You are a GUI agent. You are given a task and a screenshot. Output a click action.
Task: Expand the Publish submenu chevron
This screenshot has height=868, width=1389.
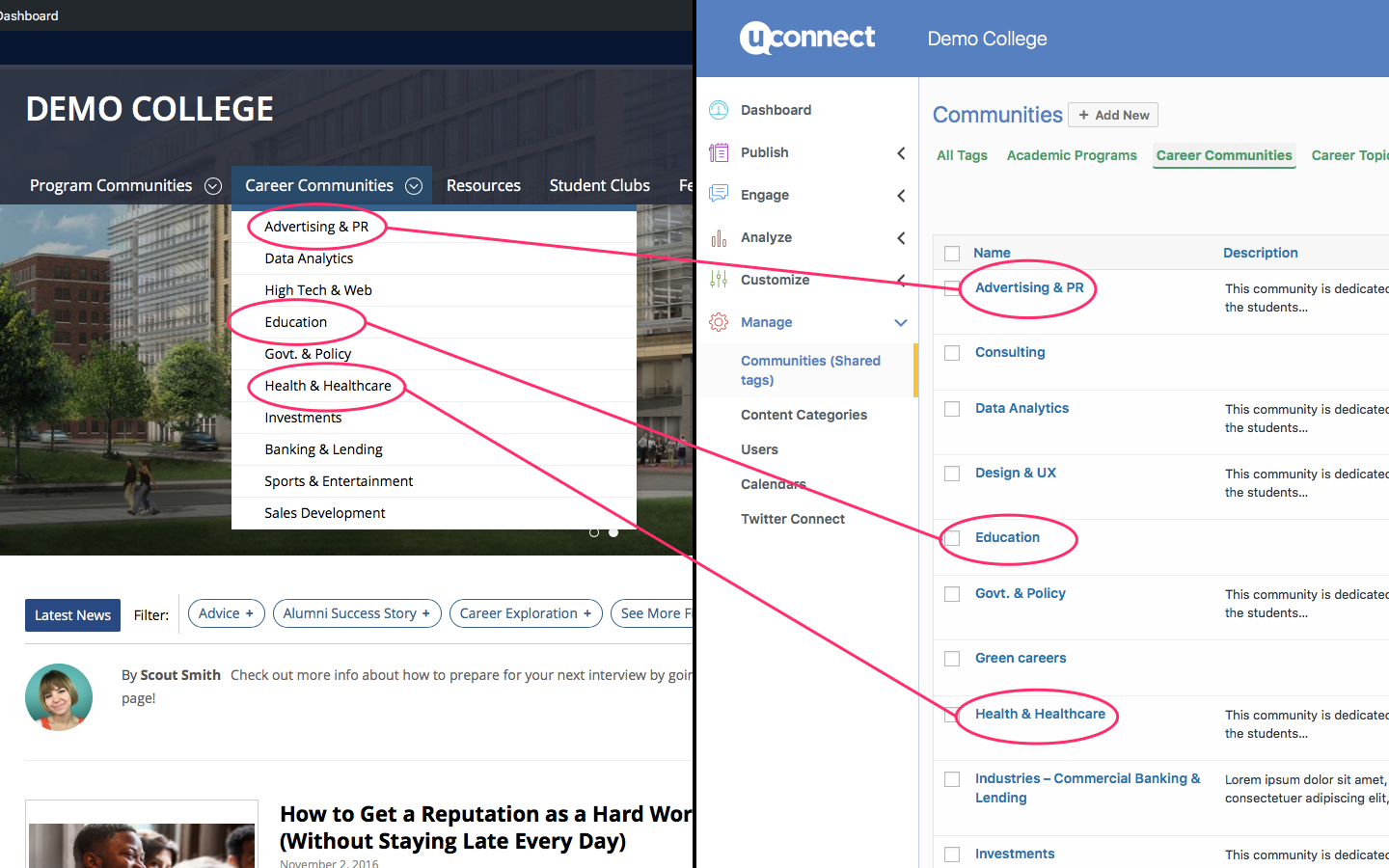coord(901,153)
